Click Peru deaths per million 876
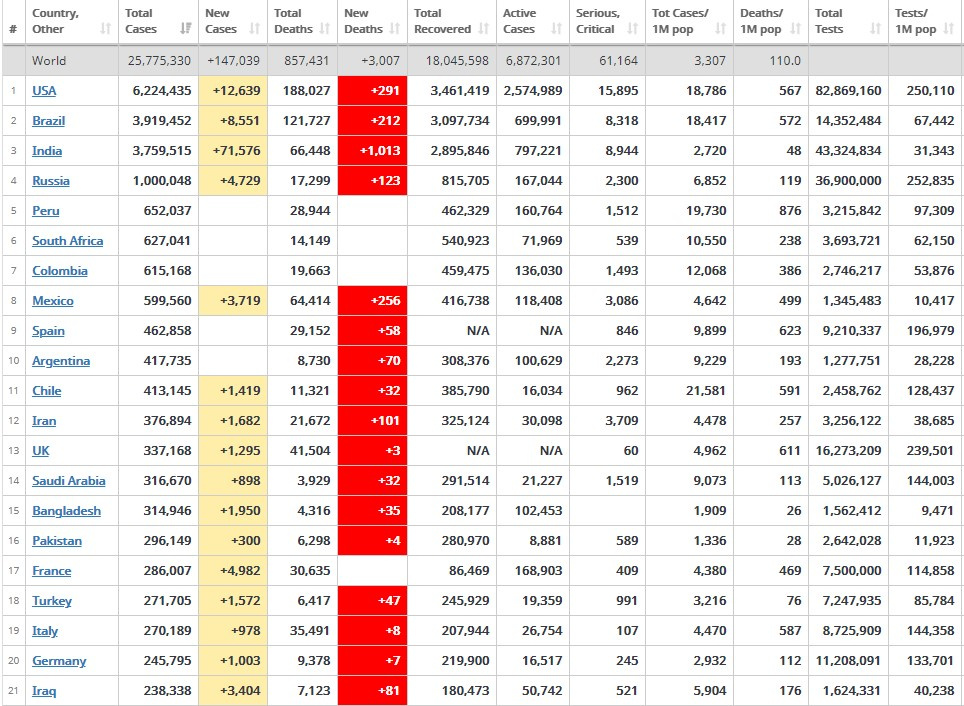The width and height of the screenshot is (964, 706). click(x=790, y=211)
